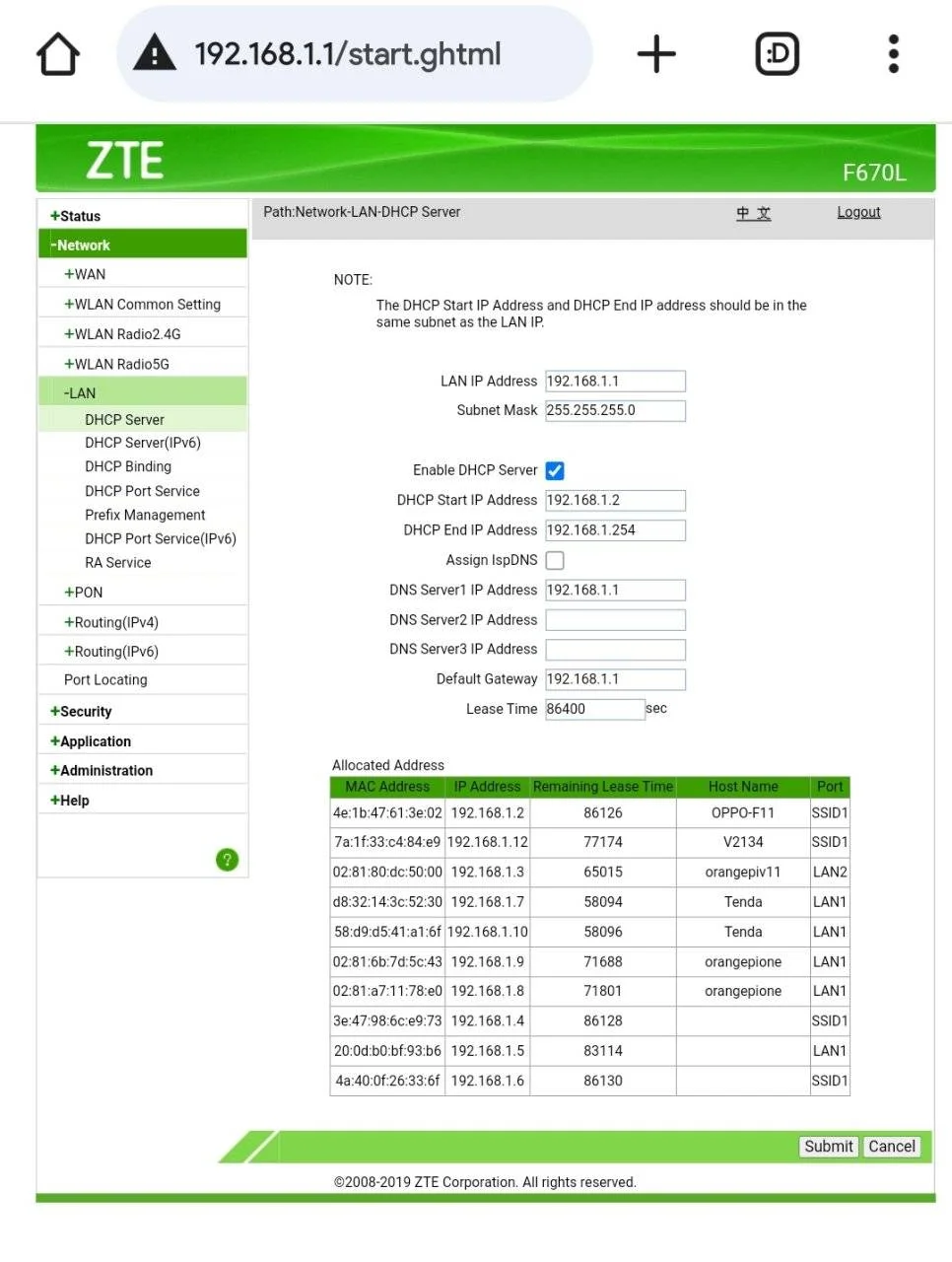Click the Submit button
Image resolution: width=952 pixels, height=1262 pixels.
coord(828,1147)
